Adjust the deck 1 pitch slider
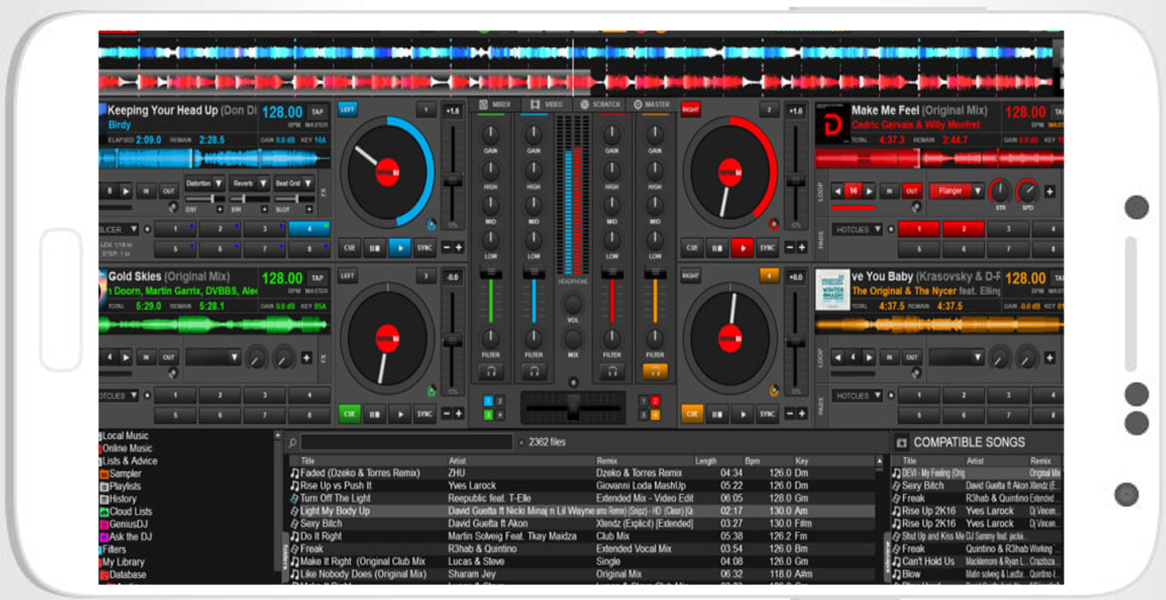 click(x=452, y=180)
